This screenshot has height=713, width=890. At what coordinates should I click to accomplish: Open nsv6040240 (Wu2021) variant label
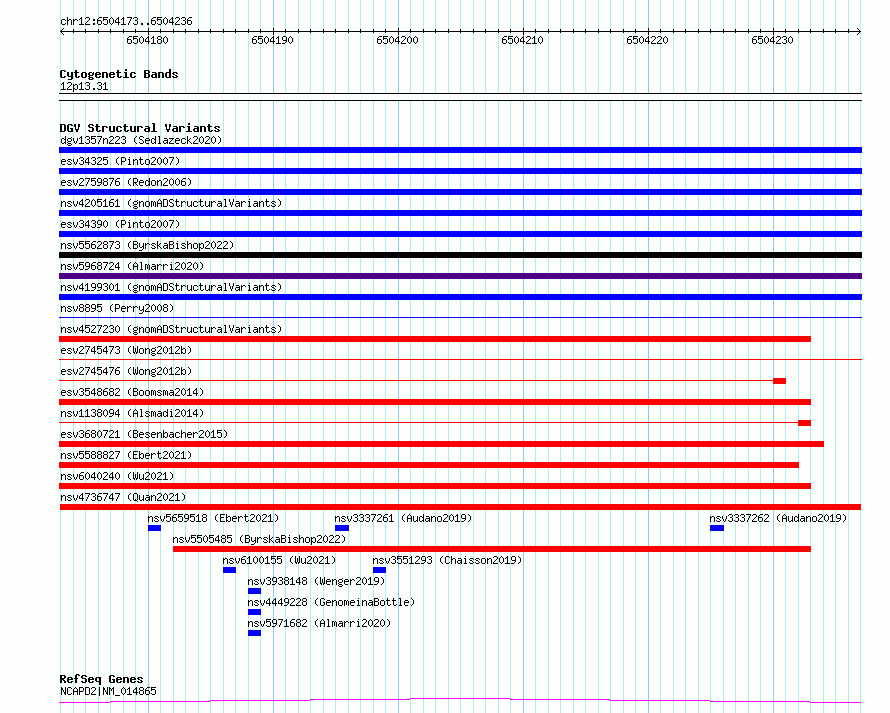click(117, 476)
